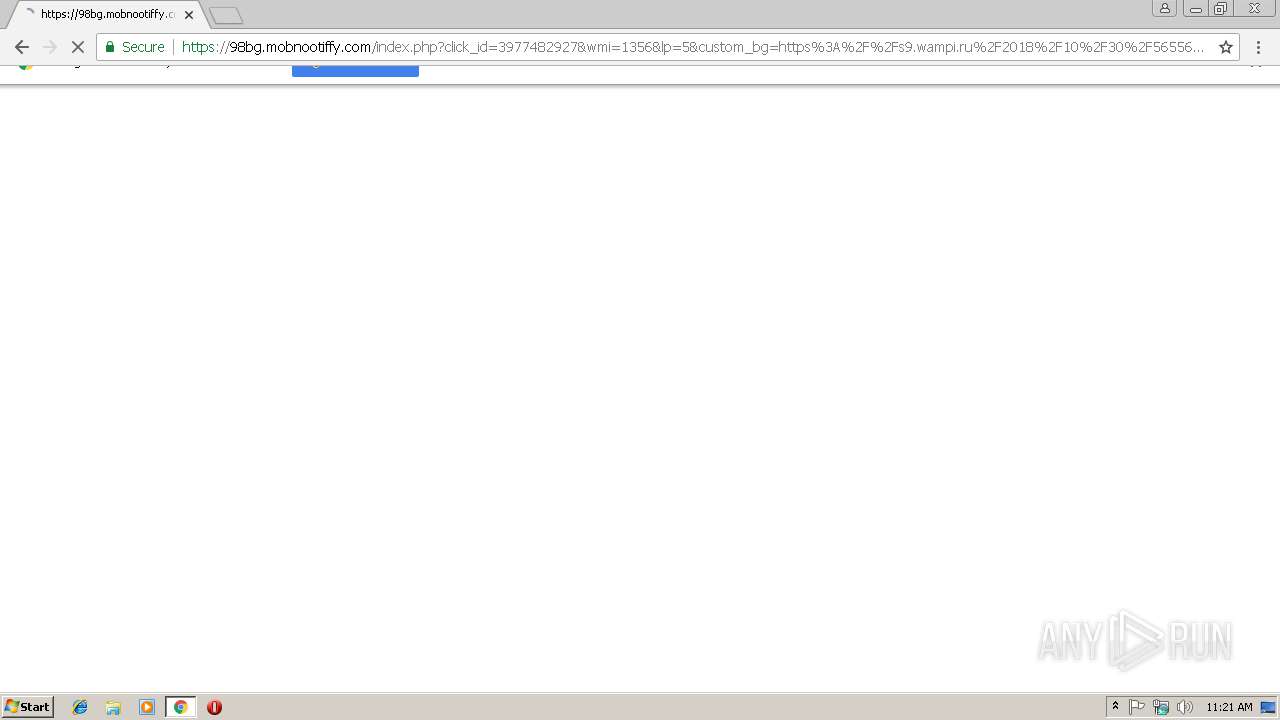This screenshot has height=720, width=1280.
Task: Open the Windows Start menu
Action: pos(28,707)
